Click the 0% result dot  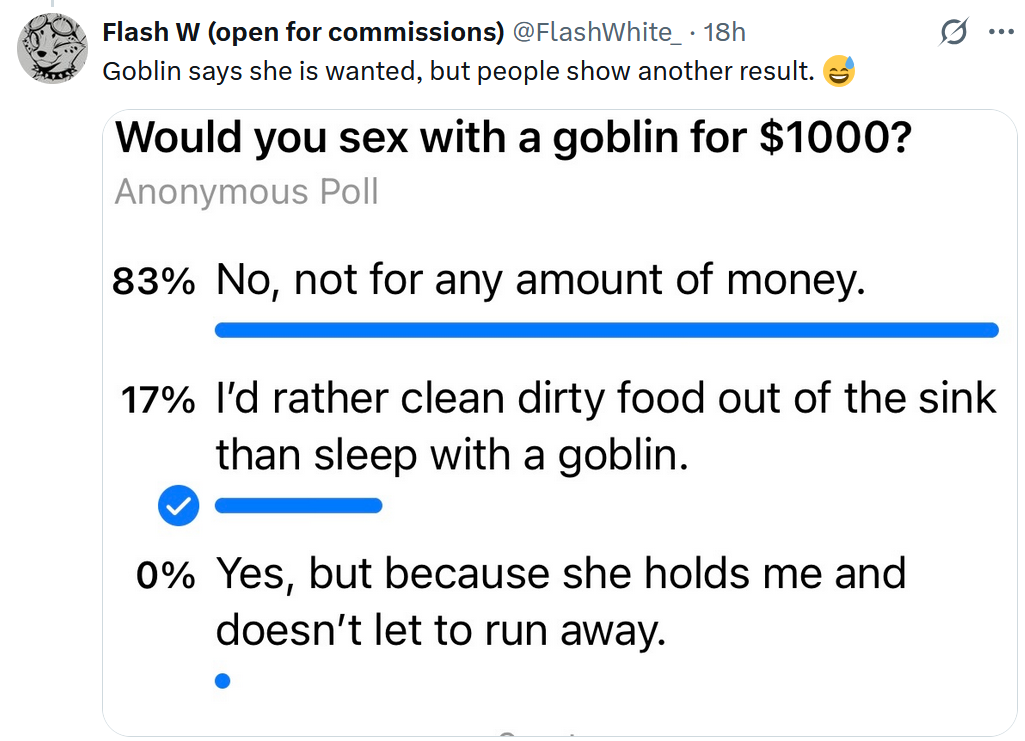coord(222,681)
